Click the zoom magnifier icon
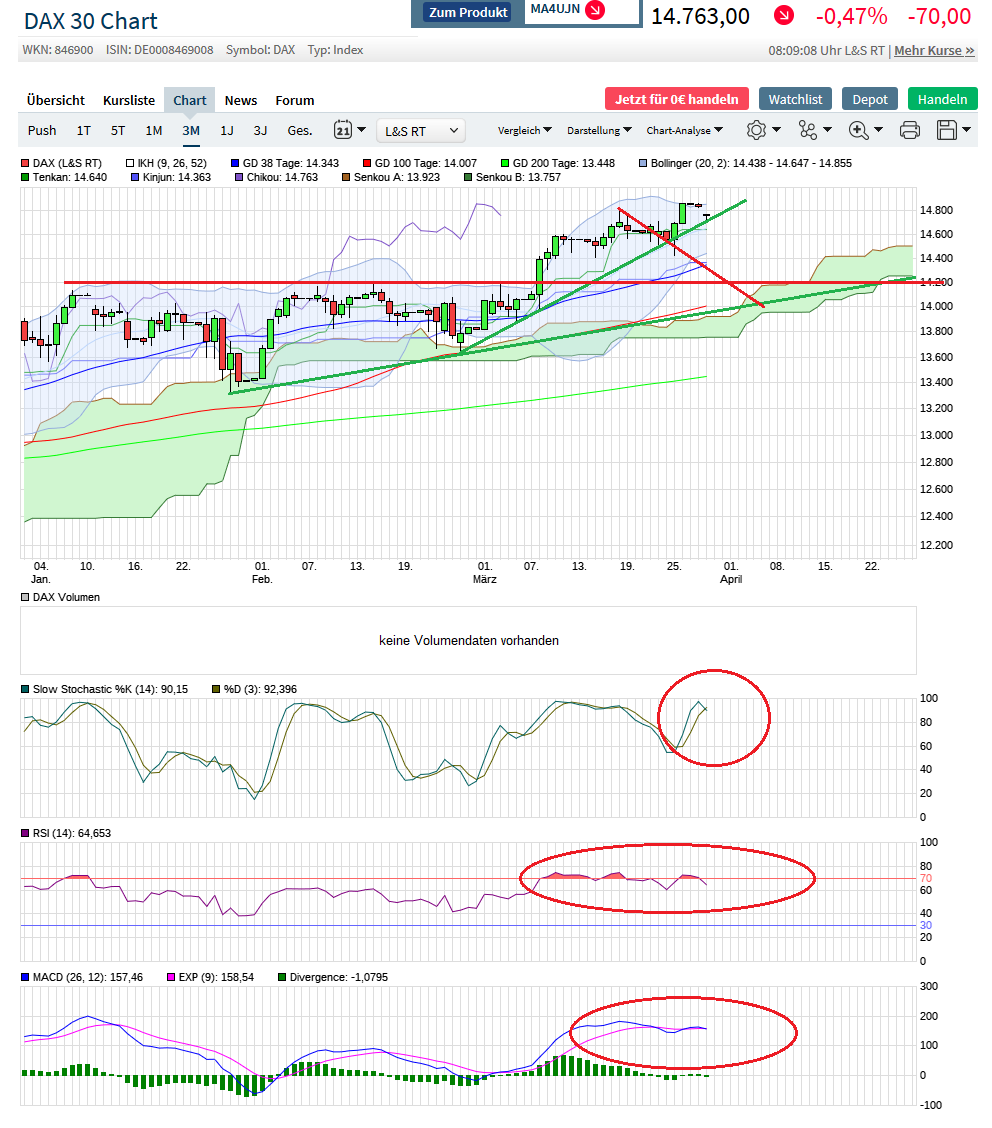 [858, 130]
